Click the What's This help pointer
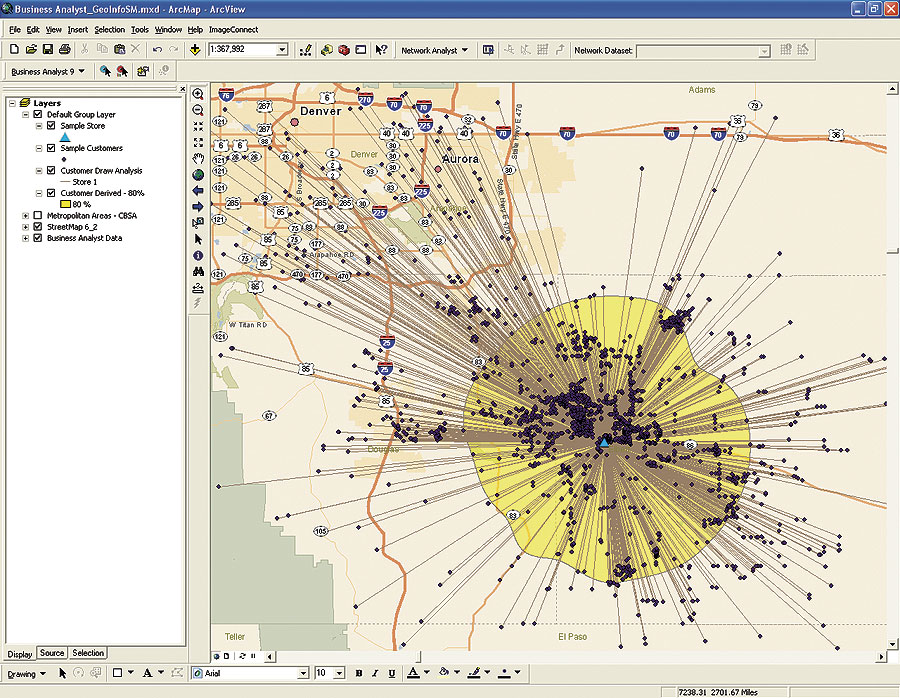 (381, 51)
